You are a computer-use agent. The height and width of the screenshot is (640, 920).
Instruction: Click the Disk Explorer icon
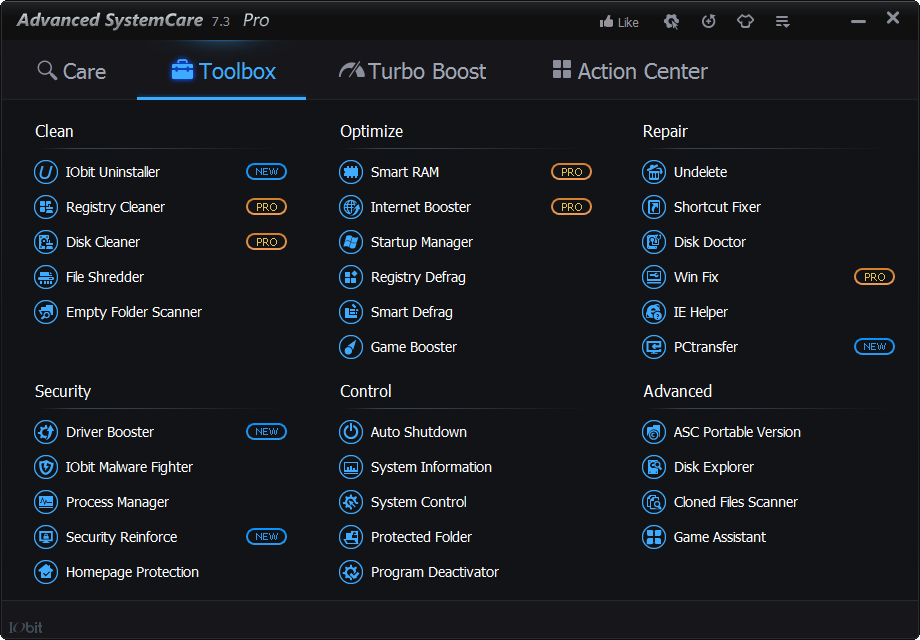coord(654,467)
